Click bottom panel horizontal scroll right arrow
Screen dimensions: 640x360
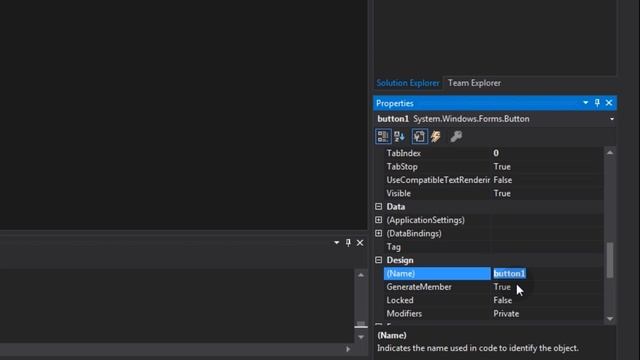tap(348, 349)
